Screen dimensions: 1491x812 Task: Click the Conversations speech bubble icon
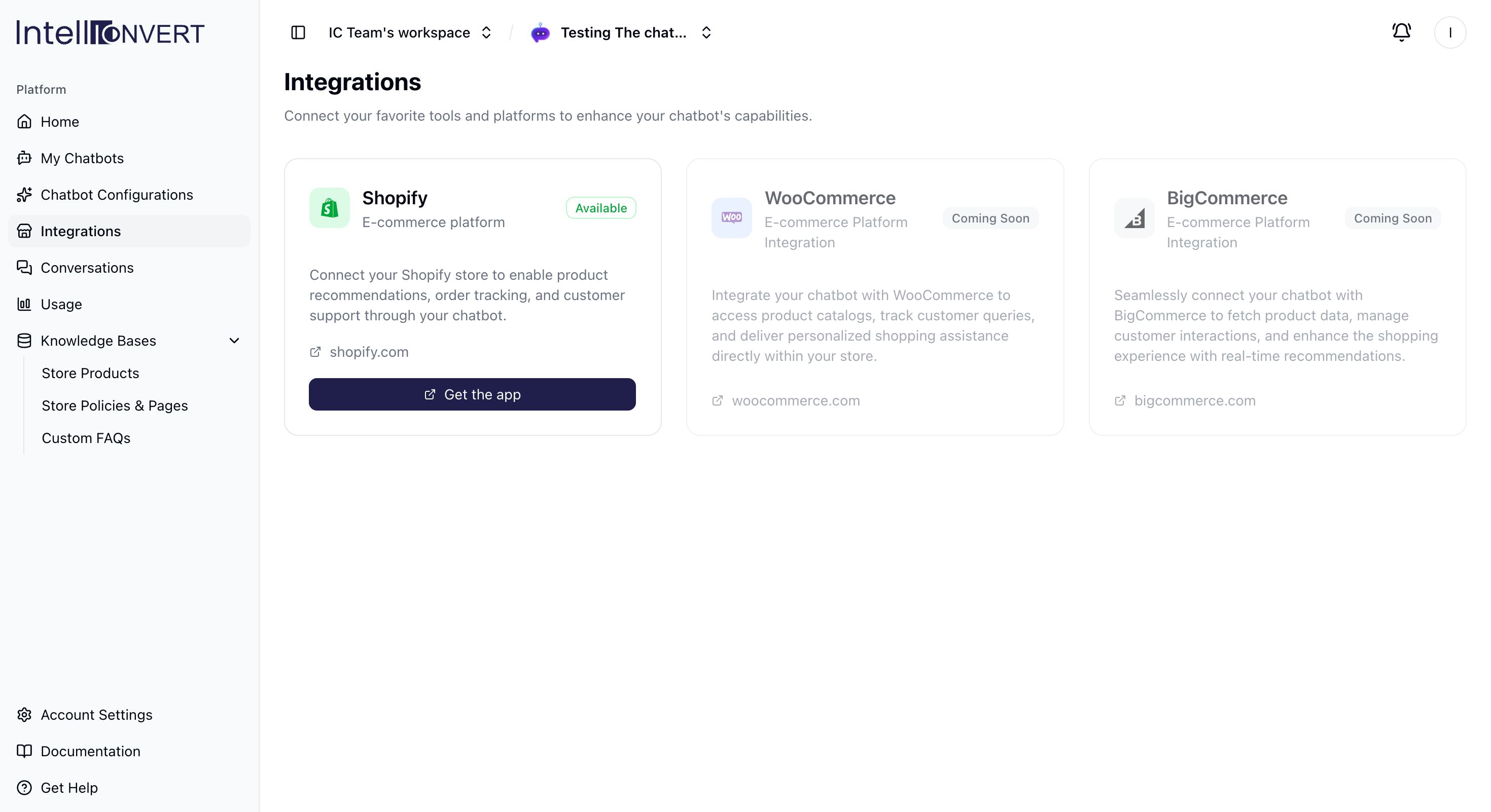24,268
